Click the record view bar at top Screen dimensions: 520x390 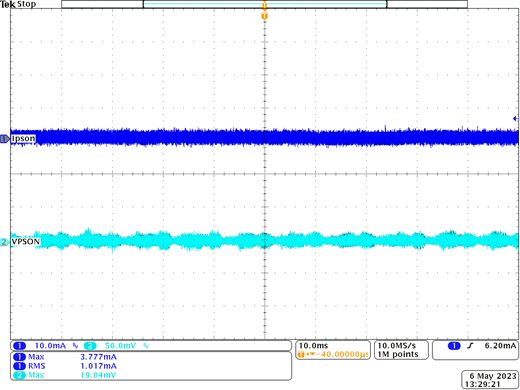point(264,4)
